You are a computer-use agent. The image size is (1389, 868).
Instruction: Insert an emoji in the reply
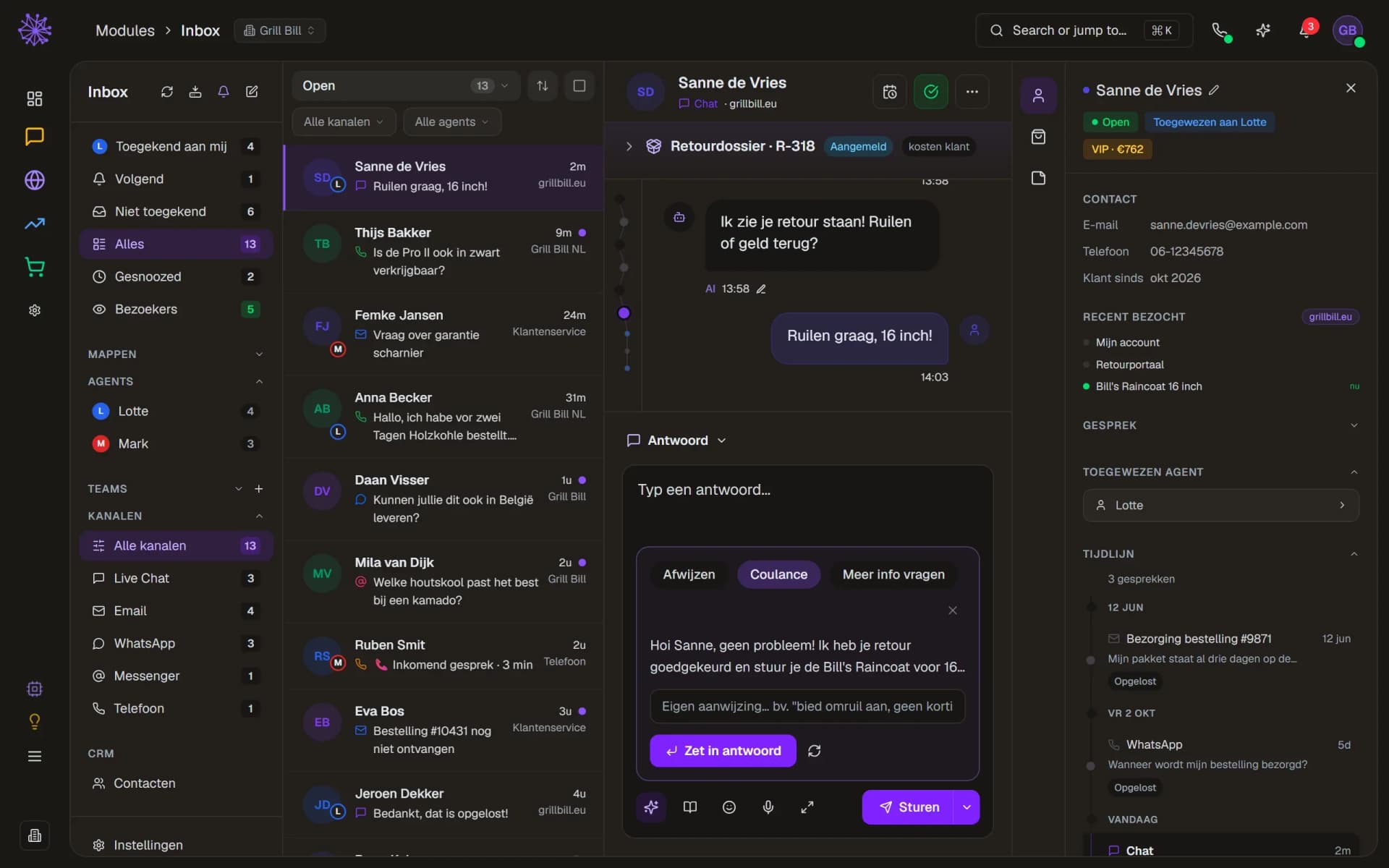point(729,807)
